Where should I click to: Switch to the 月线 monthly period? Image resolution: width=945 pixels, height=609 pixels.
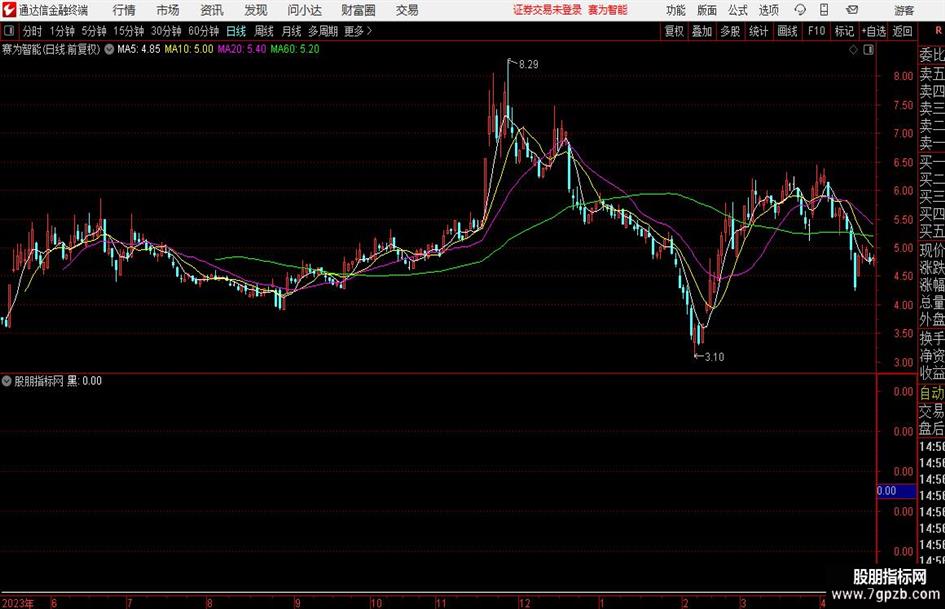point(291,31)
